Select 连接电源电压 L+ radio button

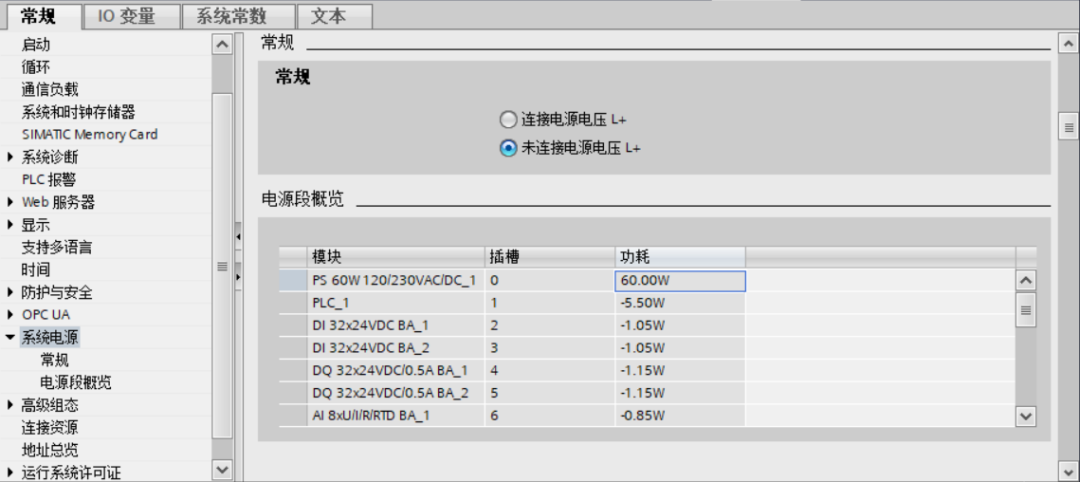508,120
